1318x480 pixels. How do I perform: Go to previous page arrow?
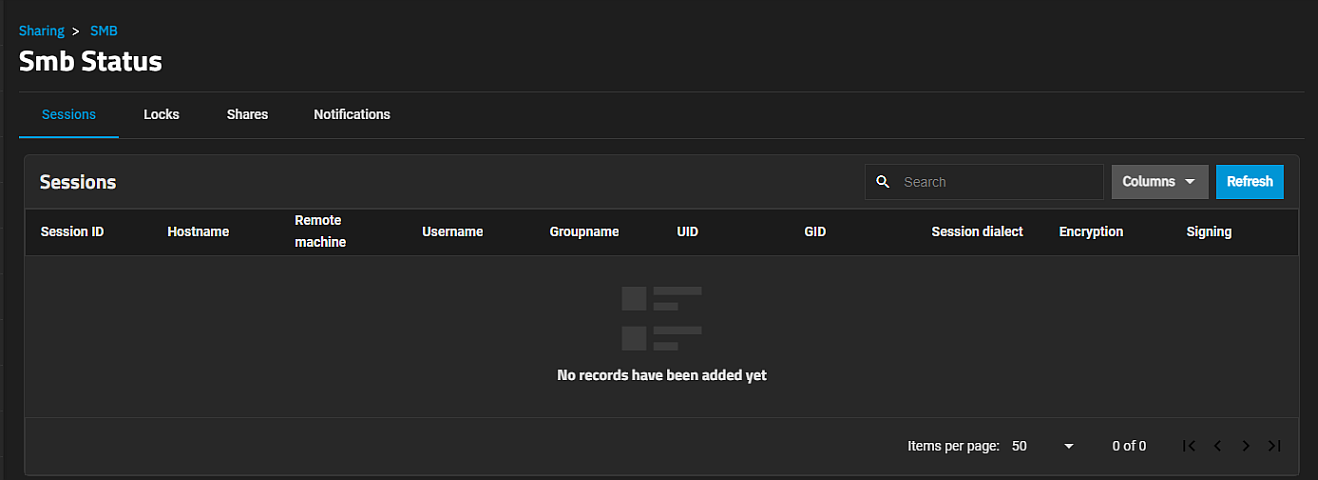point(1218,446)
